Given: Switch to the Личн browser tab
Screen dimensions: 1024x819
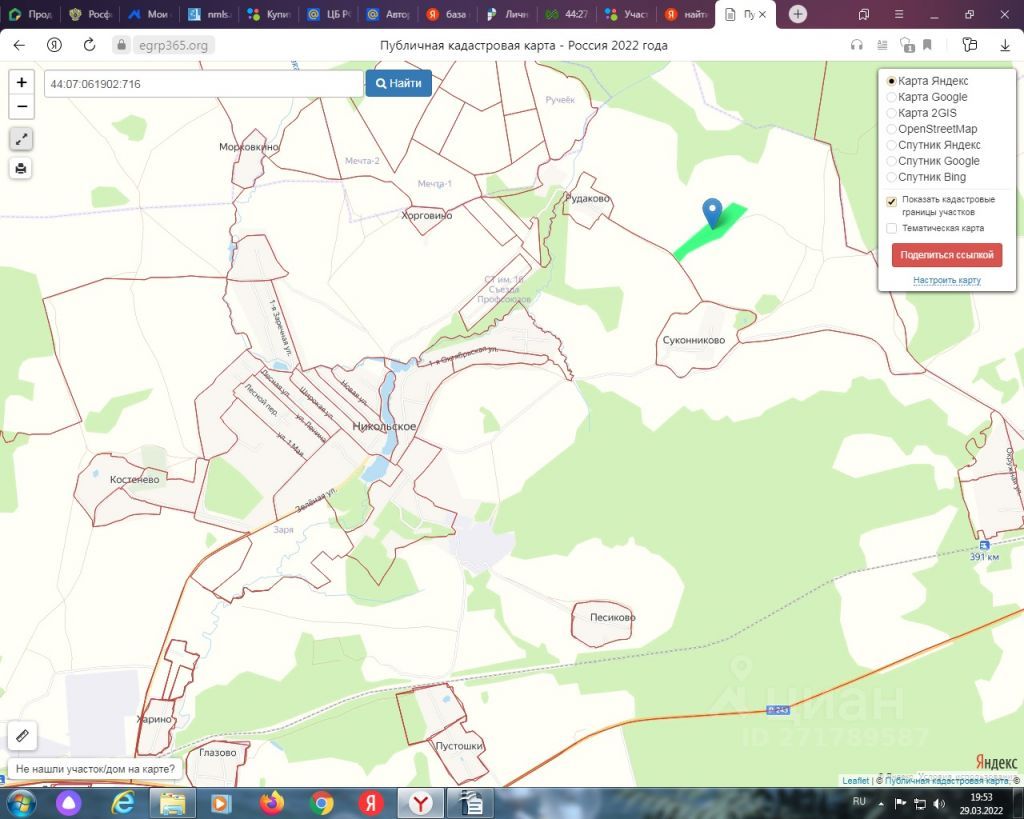Looking at the screenshot, I should click(x=508, y=14).
